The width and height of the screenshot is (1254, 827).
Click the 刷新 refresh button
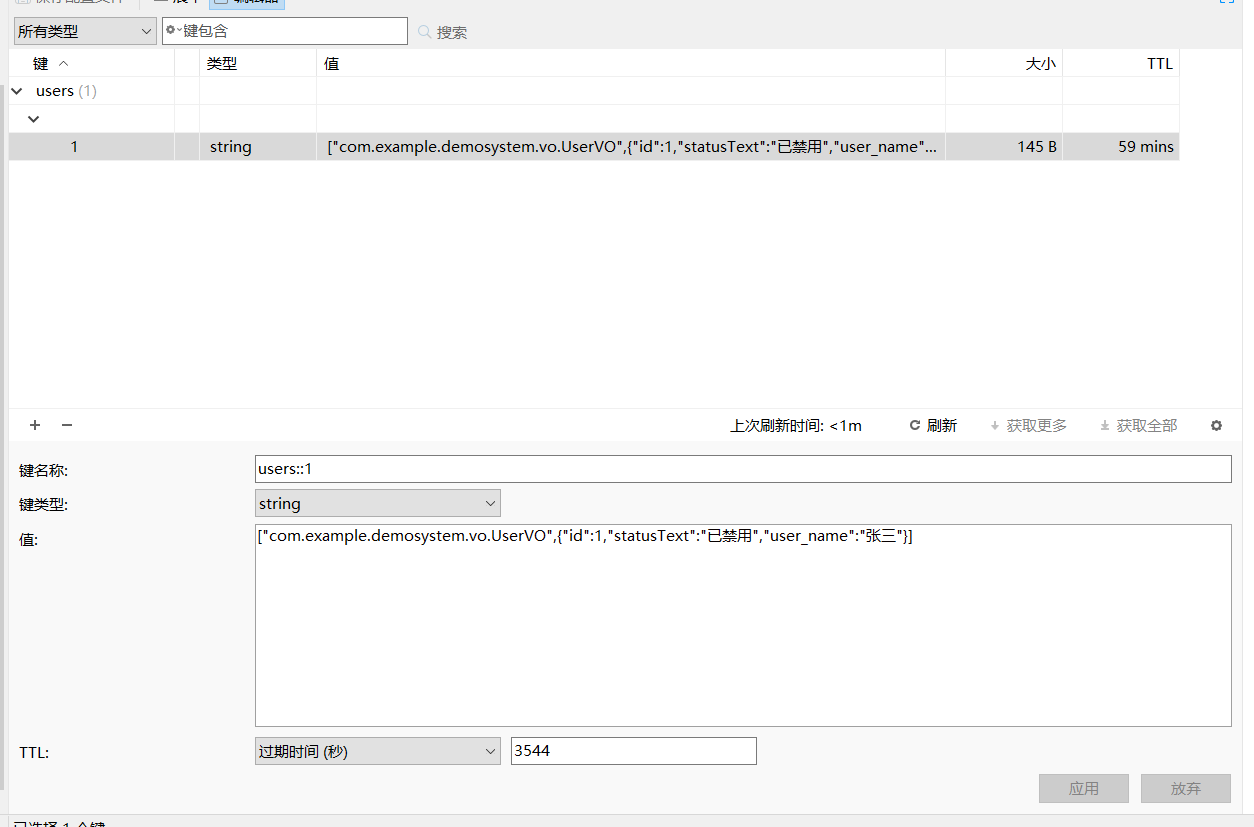tap(933, 425)
